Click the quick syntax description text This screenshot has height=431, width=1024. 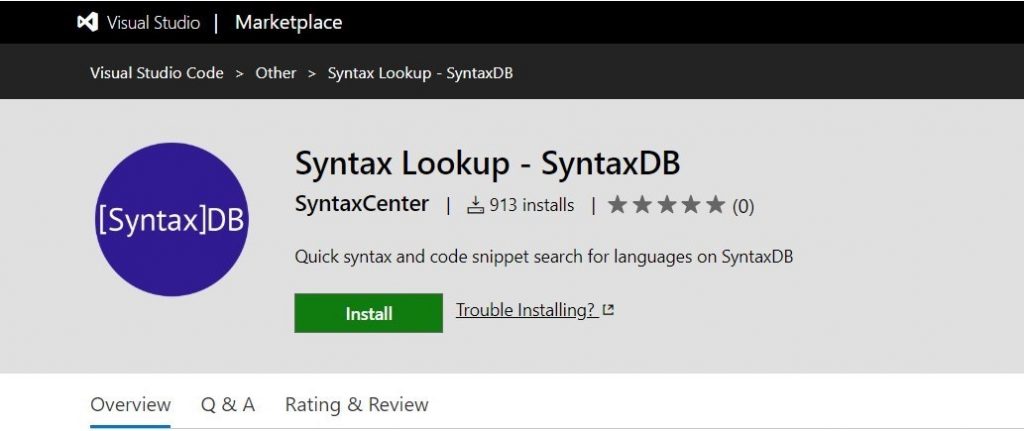pyautogui.click(x=544, y=257)
